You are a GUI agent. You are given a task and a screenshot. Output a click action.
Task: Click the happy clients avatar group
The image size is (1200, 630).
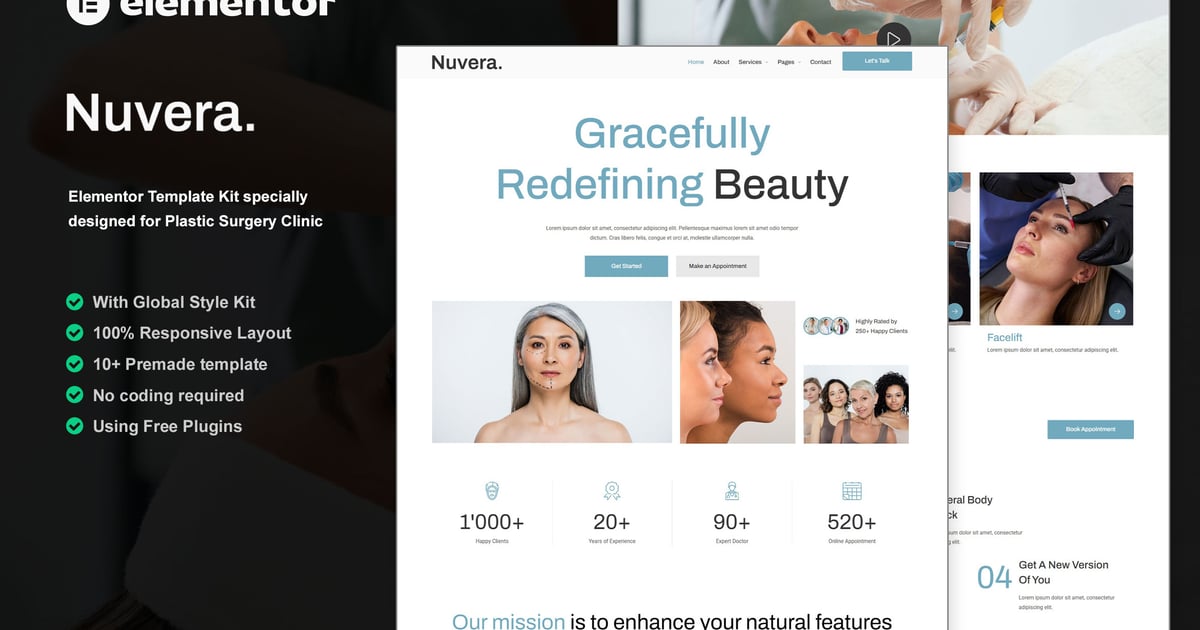point(826,325)
